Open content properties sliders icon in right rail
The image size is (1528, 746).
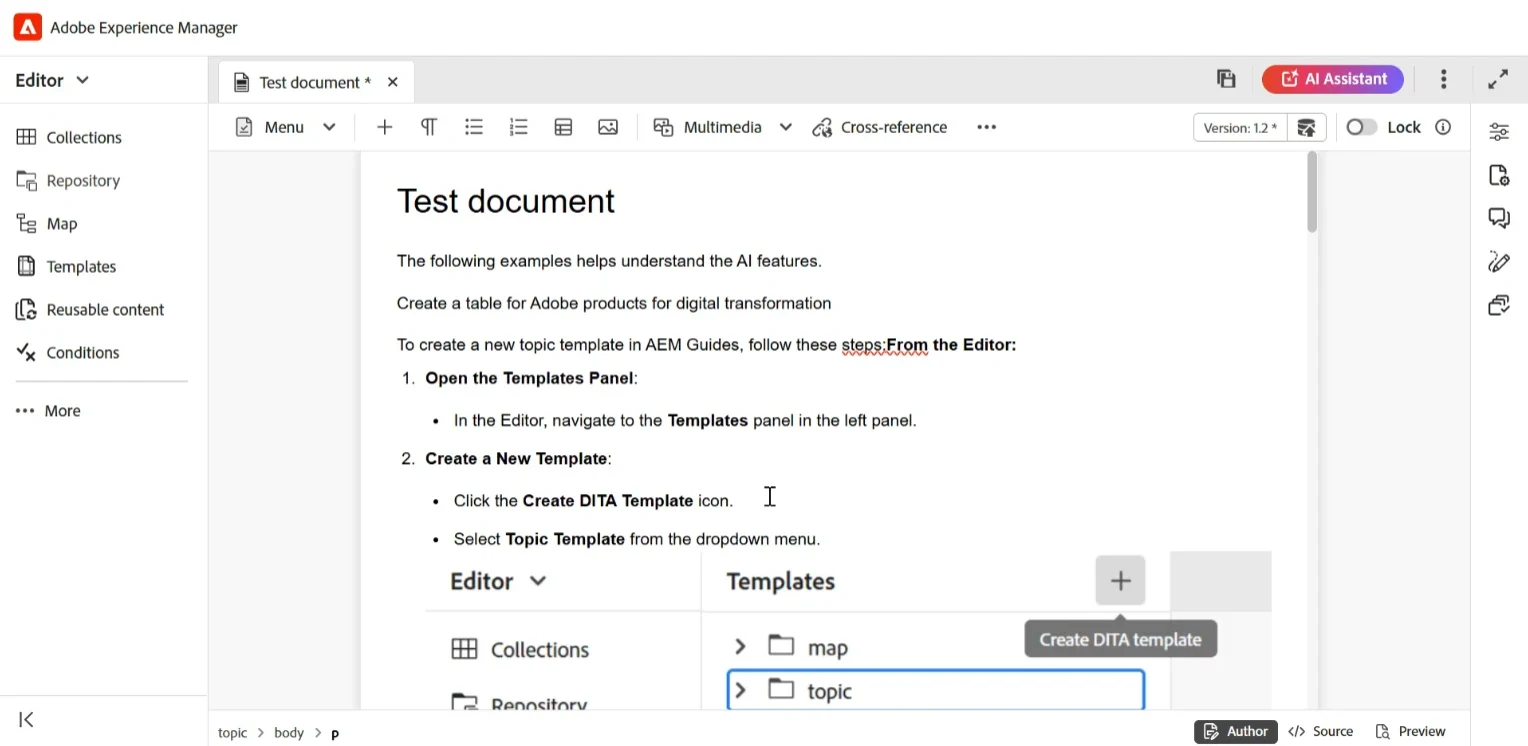[1499, 132]
